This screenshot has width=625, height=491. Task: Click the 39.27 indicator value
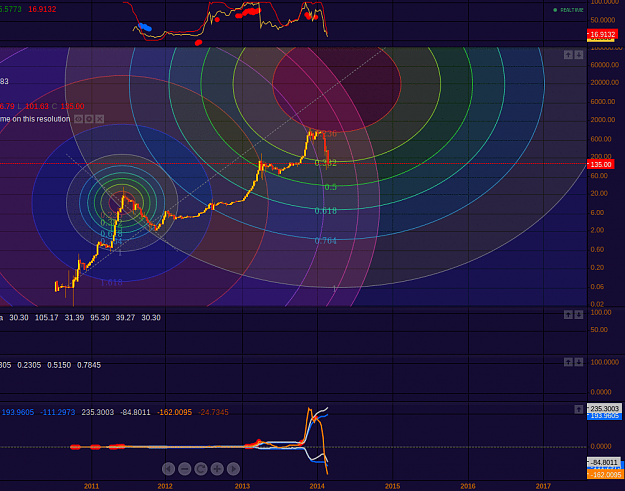[125, 318]
